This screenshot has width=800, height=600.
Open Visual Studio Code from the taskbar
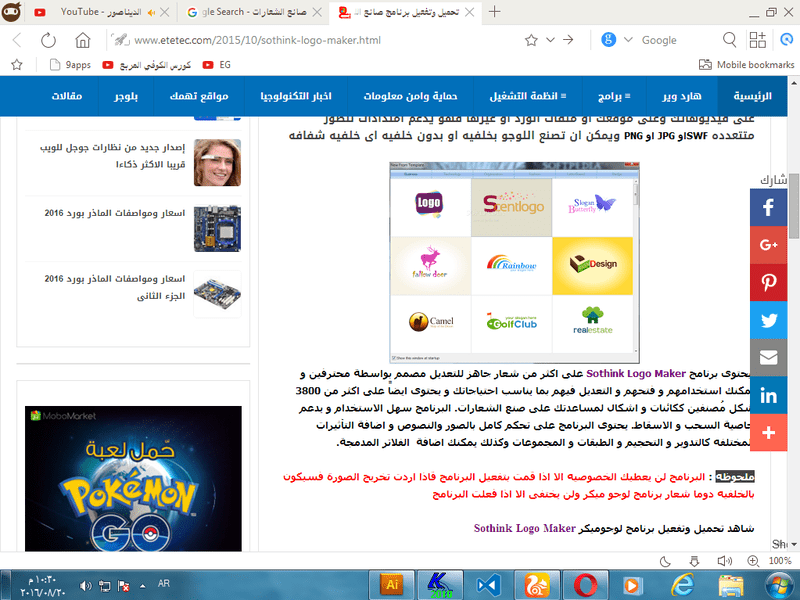click(489, 585)
